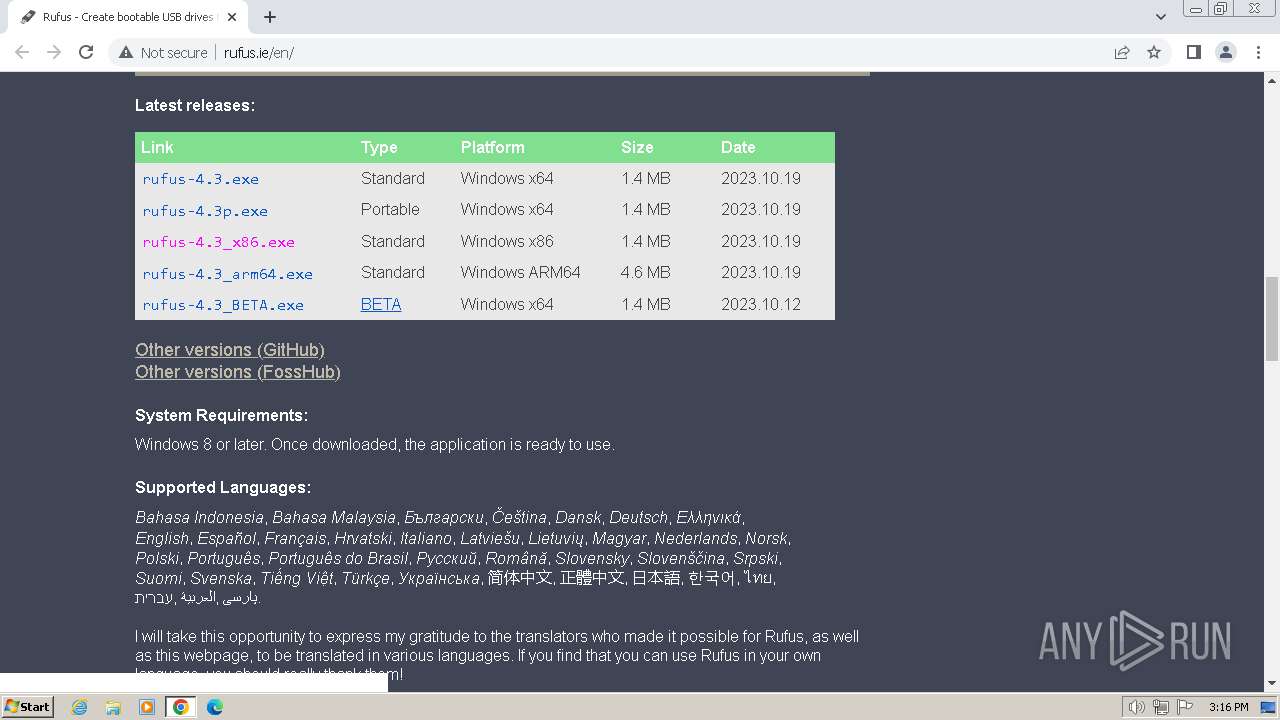
Task: Bookmark this tab with star icon
Action: pyautogui.click(x=1154, y=52)
